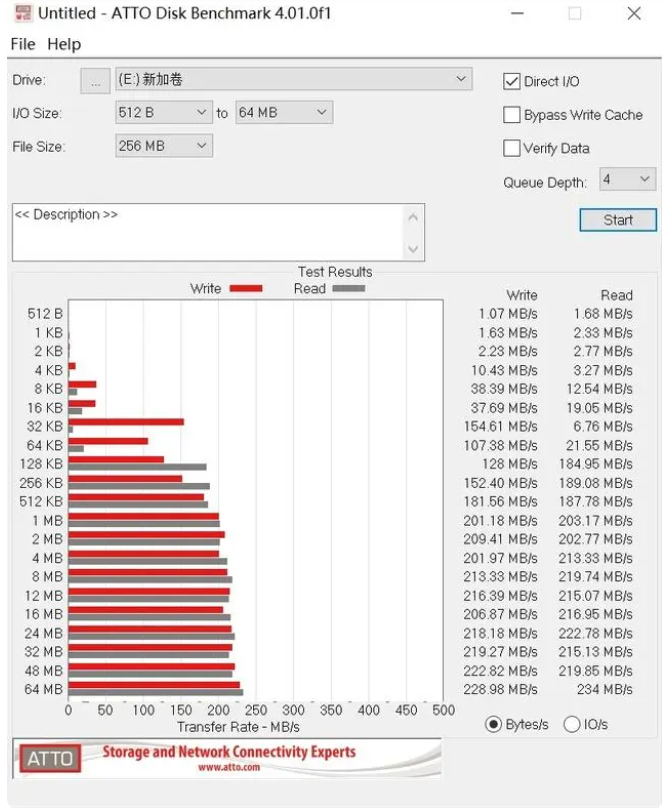662x808 pixels.
Task: Enable Bypass Write Cache option
Action: click(x=512, y=115)
